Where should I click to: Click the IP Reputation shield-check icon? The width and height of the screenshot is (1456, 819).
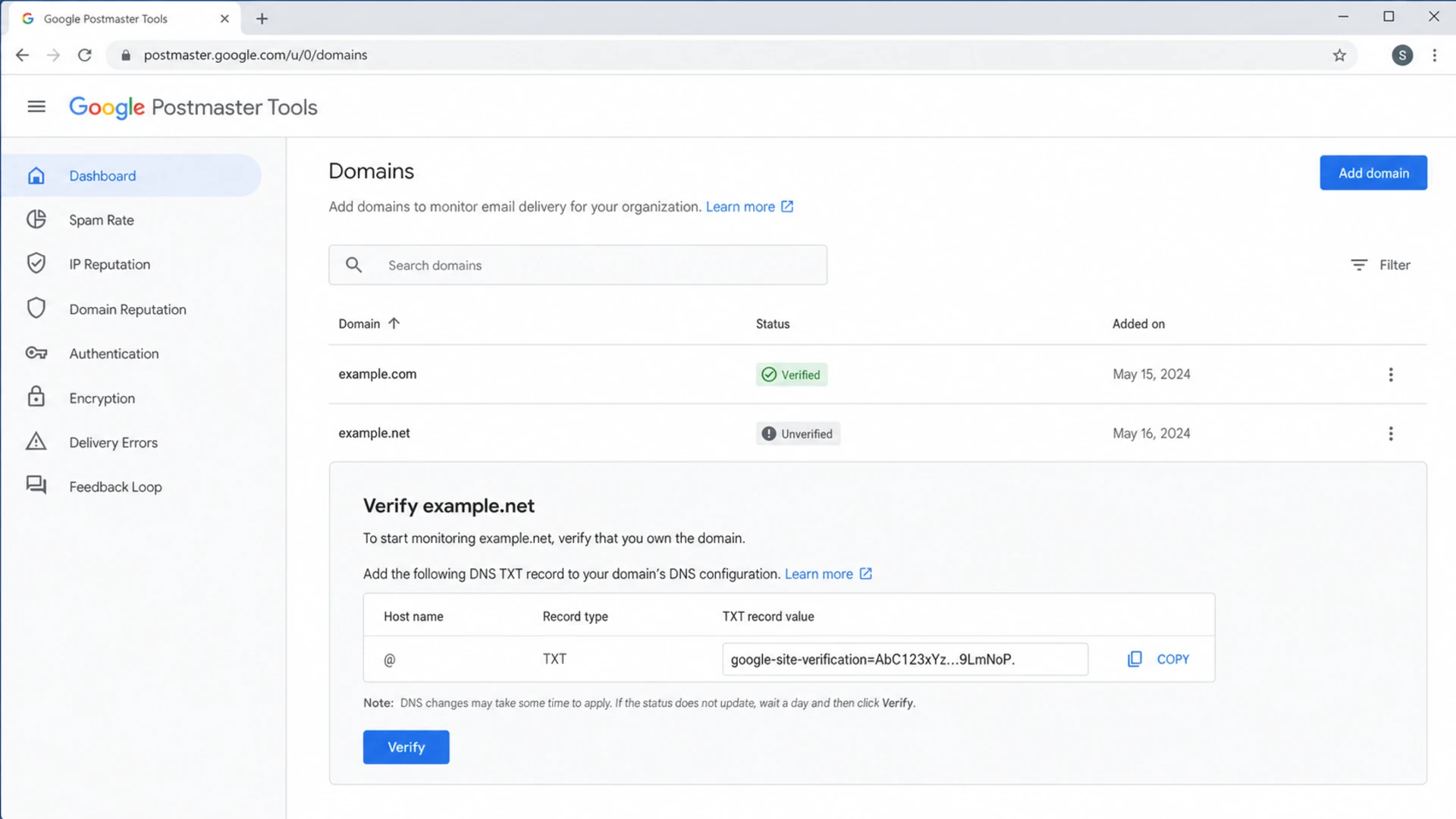point(36,264)
